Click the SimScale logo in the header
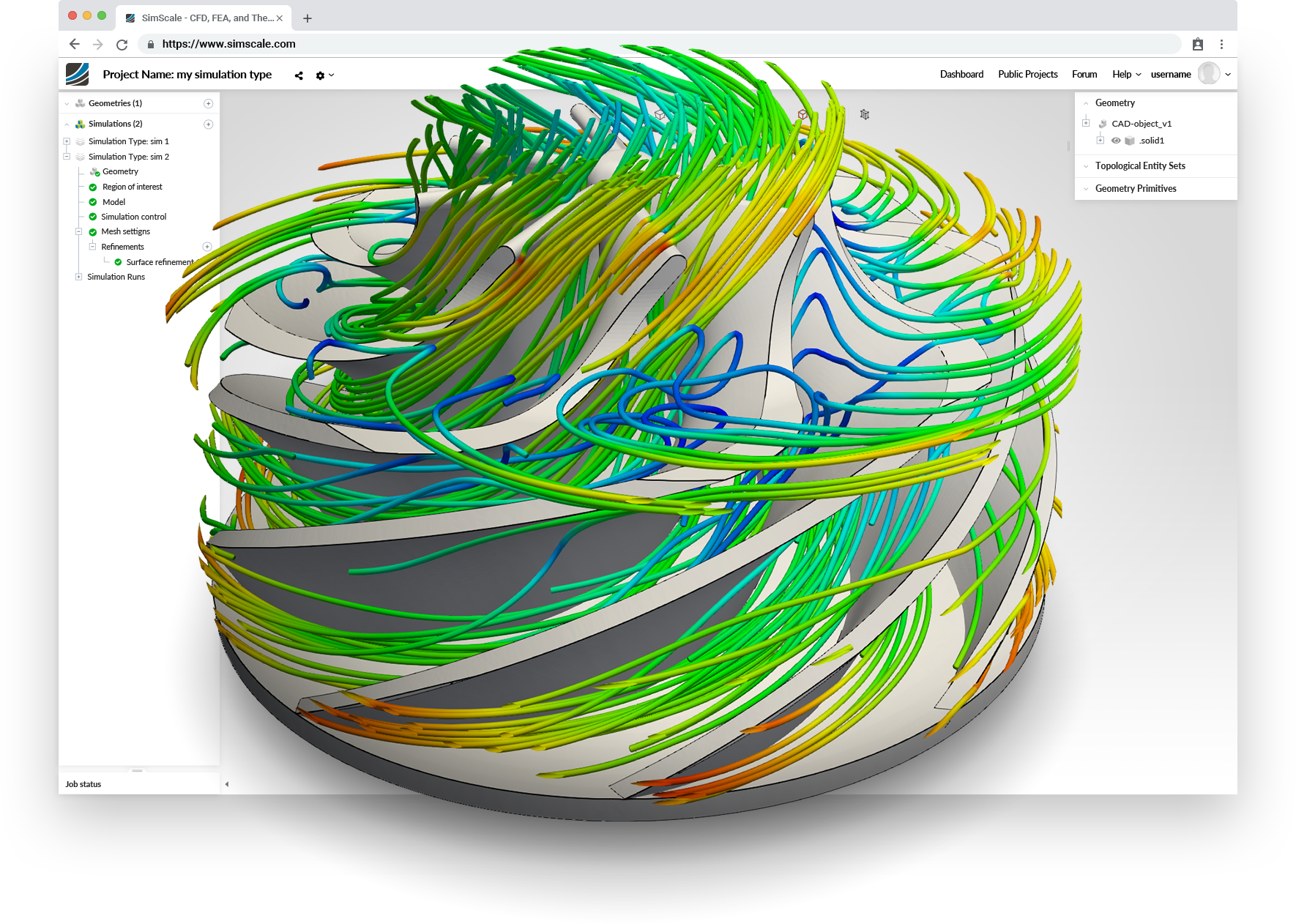 tap(77, 74)
